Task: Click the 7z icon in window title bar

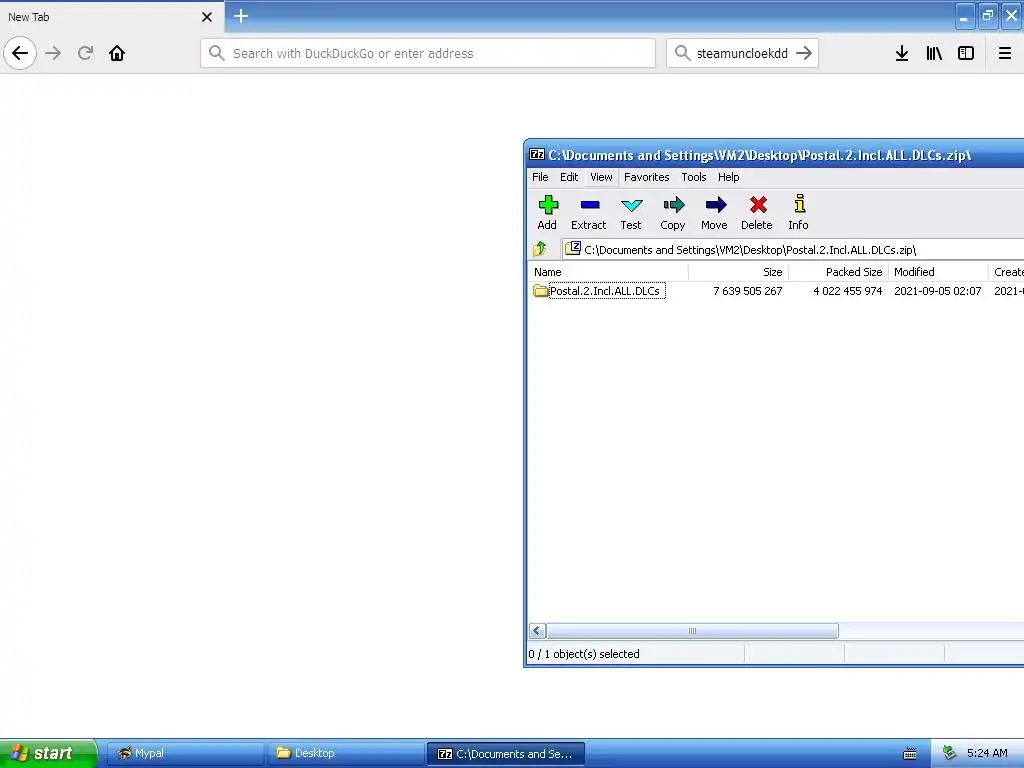Action: (x=537, y=155)
